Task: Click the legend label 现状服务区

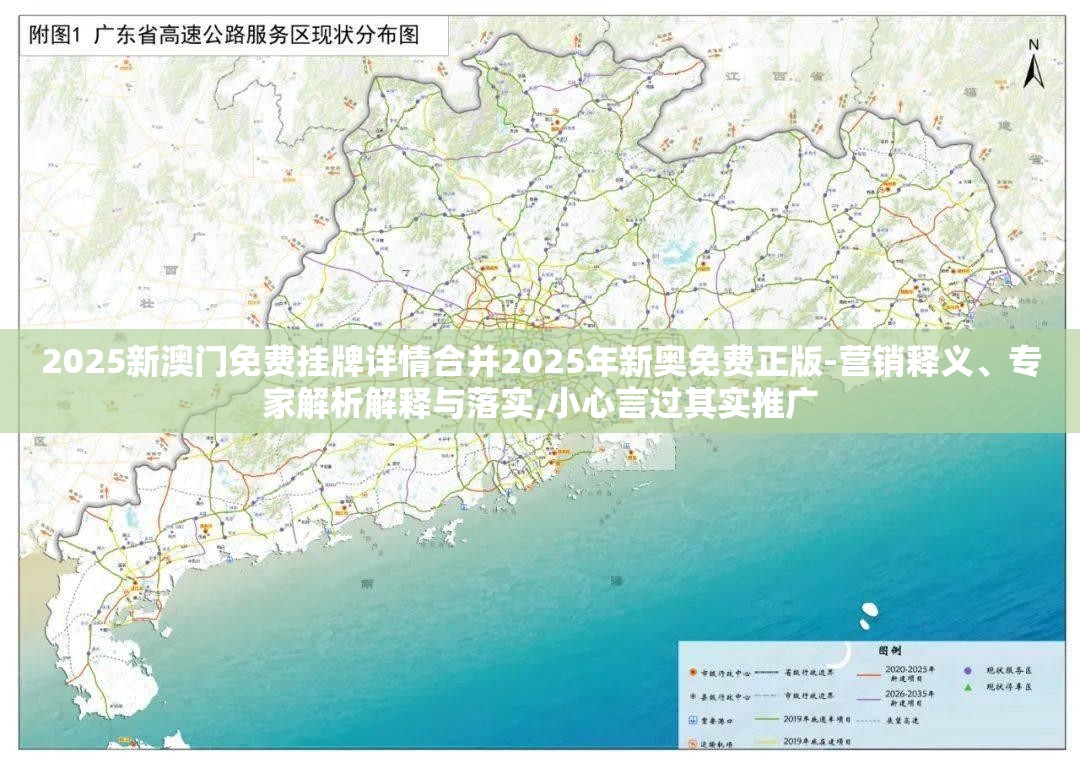Action: [1009, 671]
